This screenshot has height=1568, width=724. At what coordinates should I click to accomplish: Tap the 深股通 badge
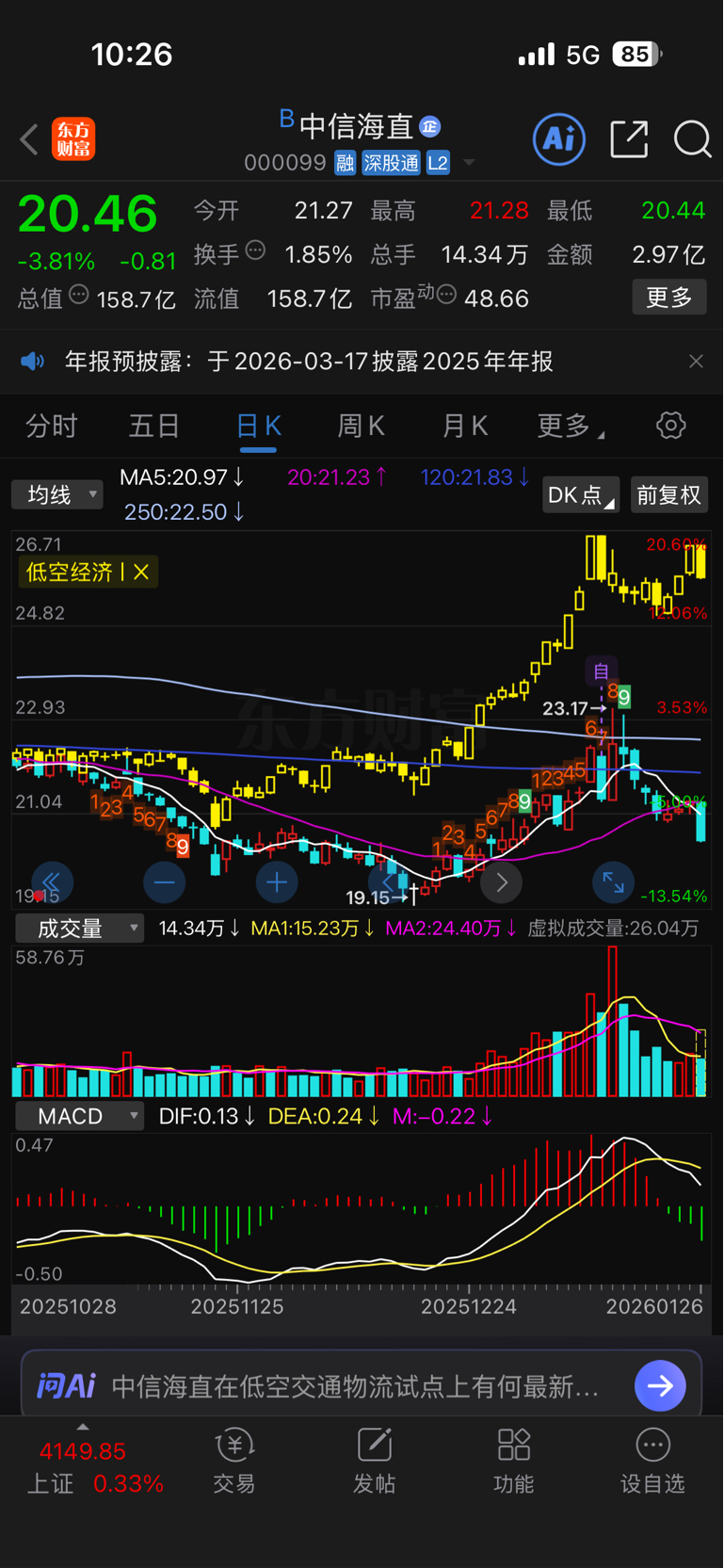click(x=391, y=163)
